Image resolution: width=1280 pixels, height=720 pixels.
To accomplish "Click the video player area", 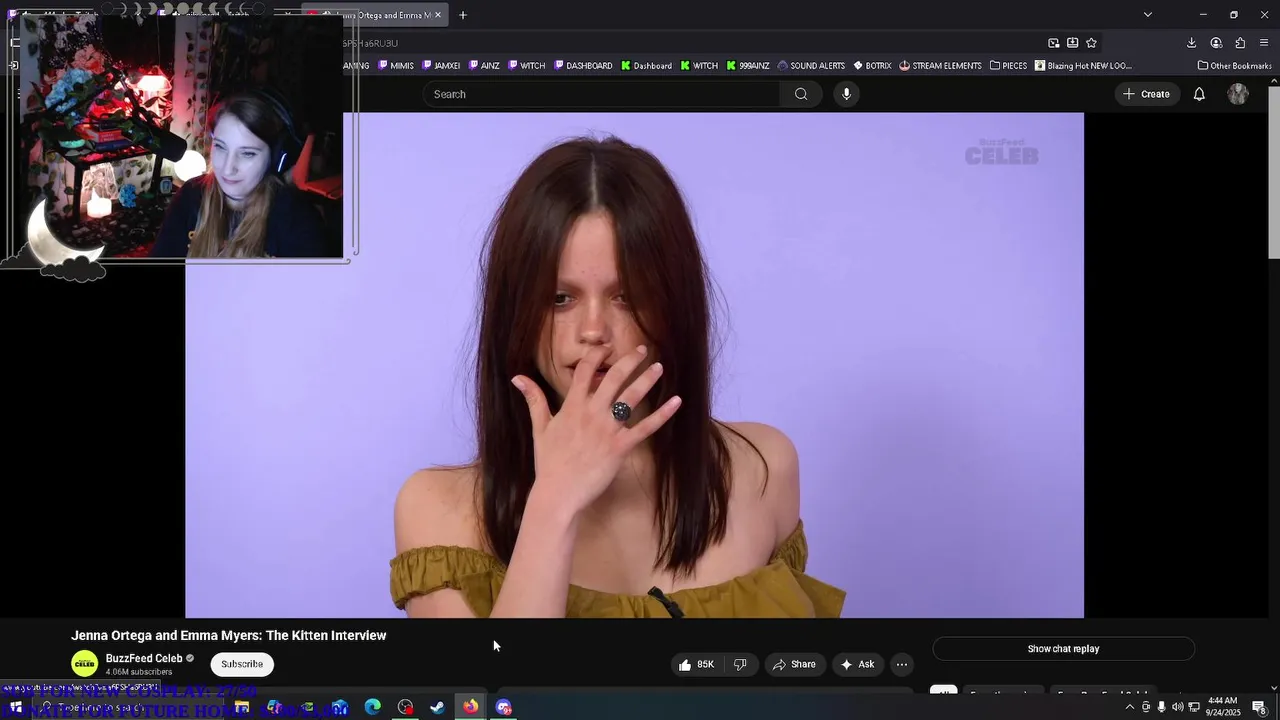I will (x=634, y=365).
